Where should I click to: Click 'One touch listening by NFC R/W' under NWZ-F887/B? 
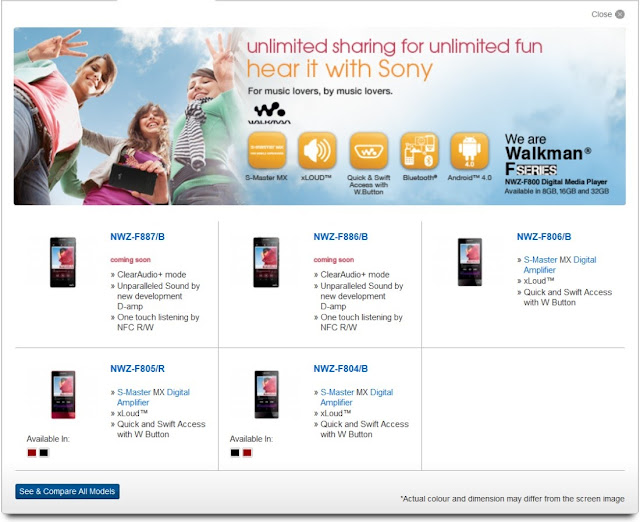pyautogui.click(x=158, y=322)
